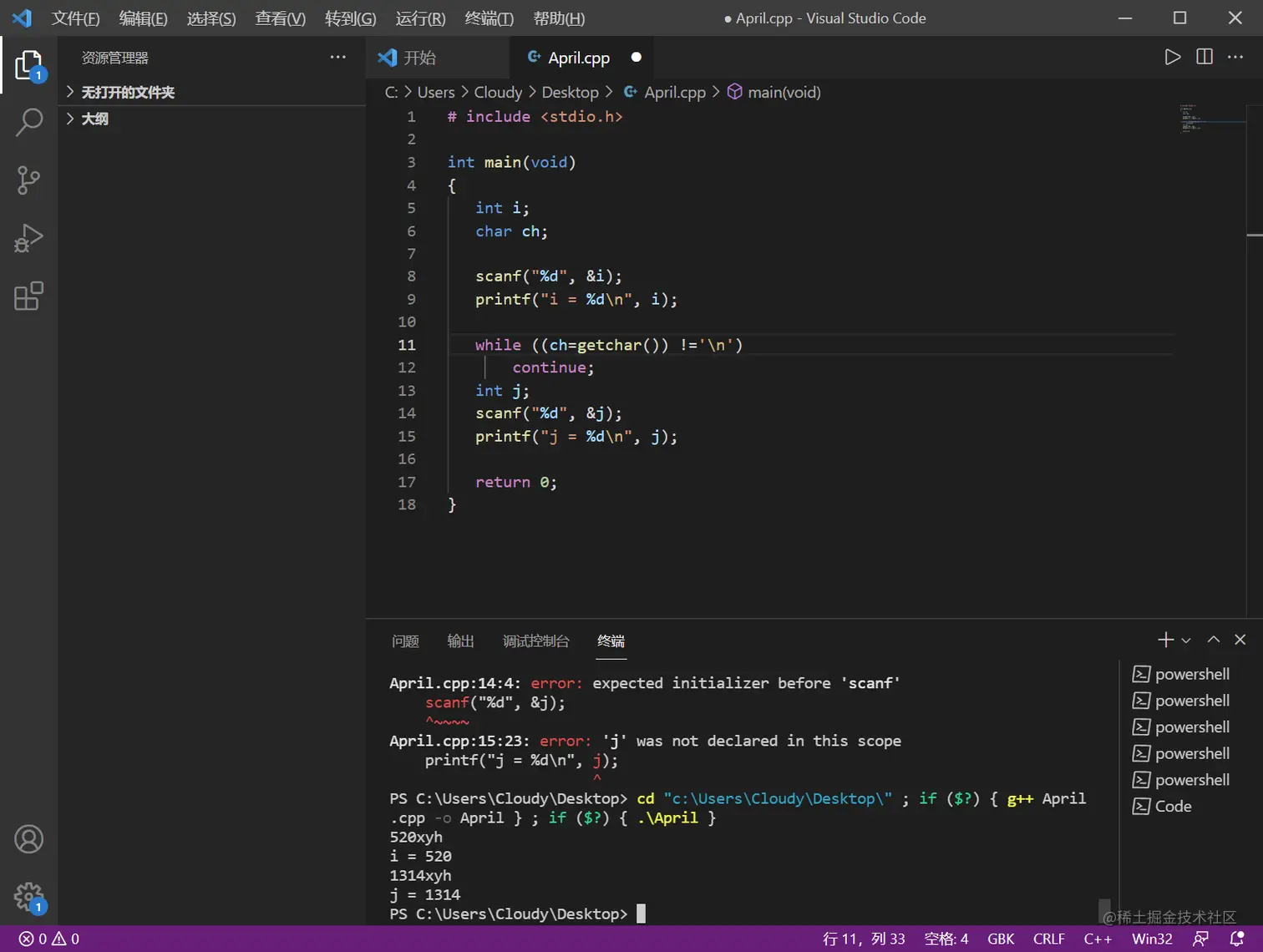This screenshot has height=952, width=1263.
Task: Open the launch profile dropdown arrow
Action: tap(1186, 641)
